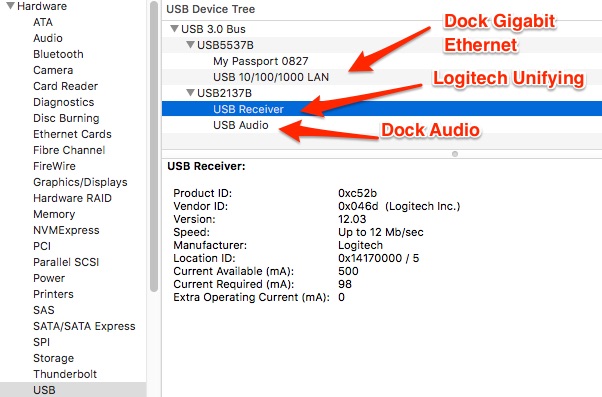Collapse the USB 3.0 Bus tree node
The image size is (602, 397).
pyautogui.click(x=174, y=28)
